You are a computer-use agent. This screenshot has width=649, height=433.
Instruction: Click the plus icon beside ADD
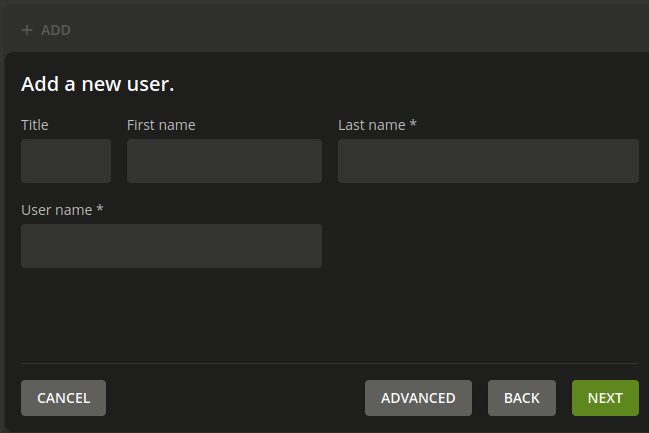click(27, 30)
